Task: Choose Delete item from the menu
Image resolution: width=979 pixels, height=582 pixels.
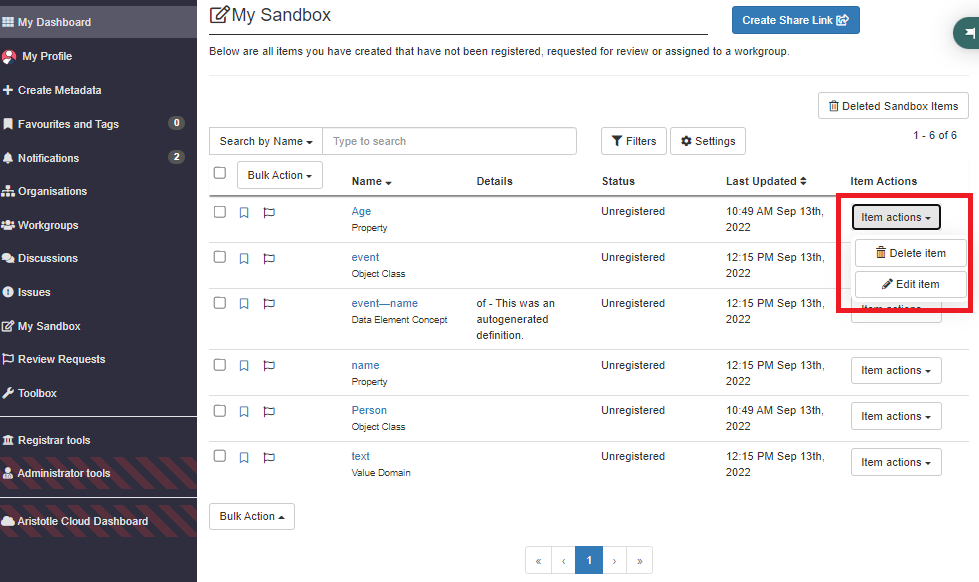Action: pos(910,253)
